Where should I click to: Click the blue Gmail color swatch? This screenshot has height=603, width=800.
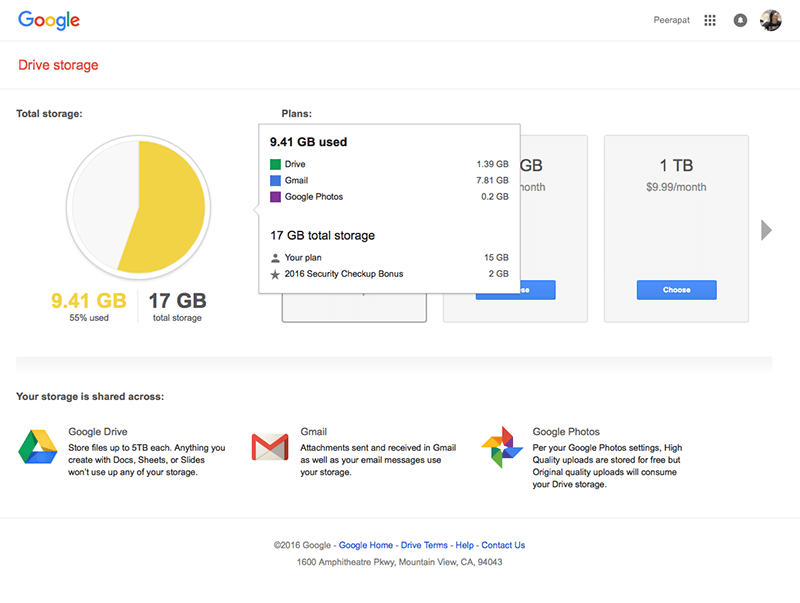(276, 181)
